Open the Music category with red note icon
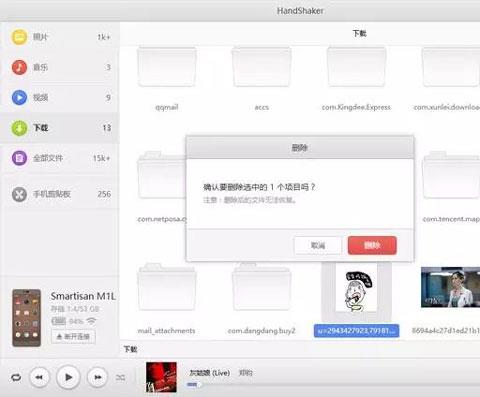The height and width of the screenshot is (397, 480). 19,67
